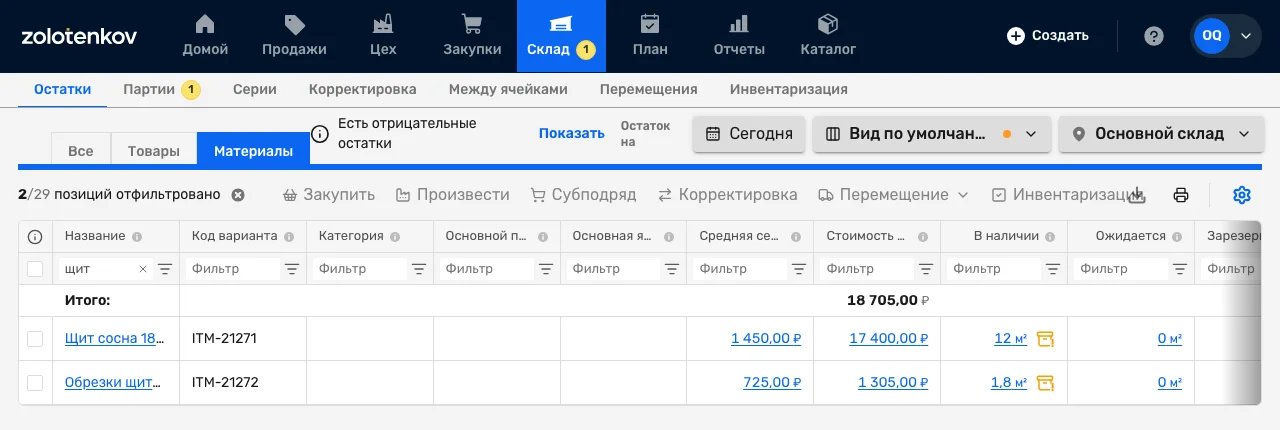Image resolution: width=1280 pixels, height=430 pixels.
Task: Click the Зарезервировано filter input
Action: point(1228,269)
